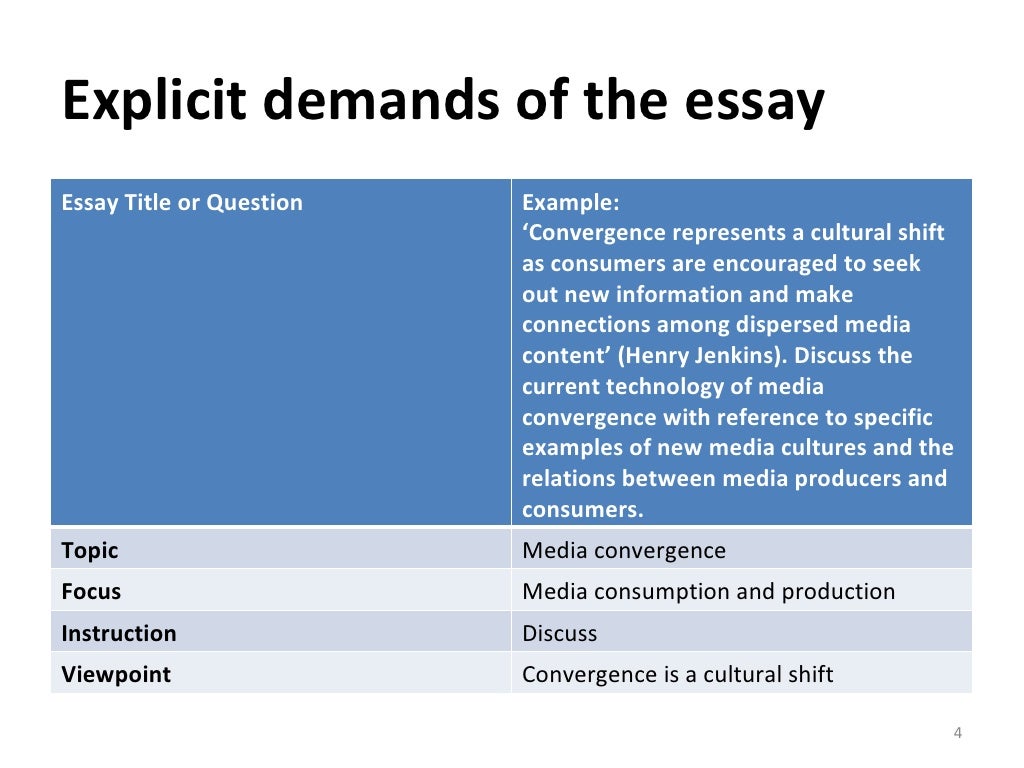Click the 'Focus' row label
The width and height of the screenshot is (1024, 768).
(91, 591)
